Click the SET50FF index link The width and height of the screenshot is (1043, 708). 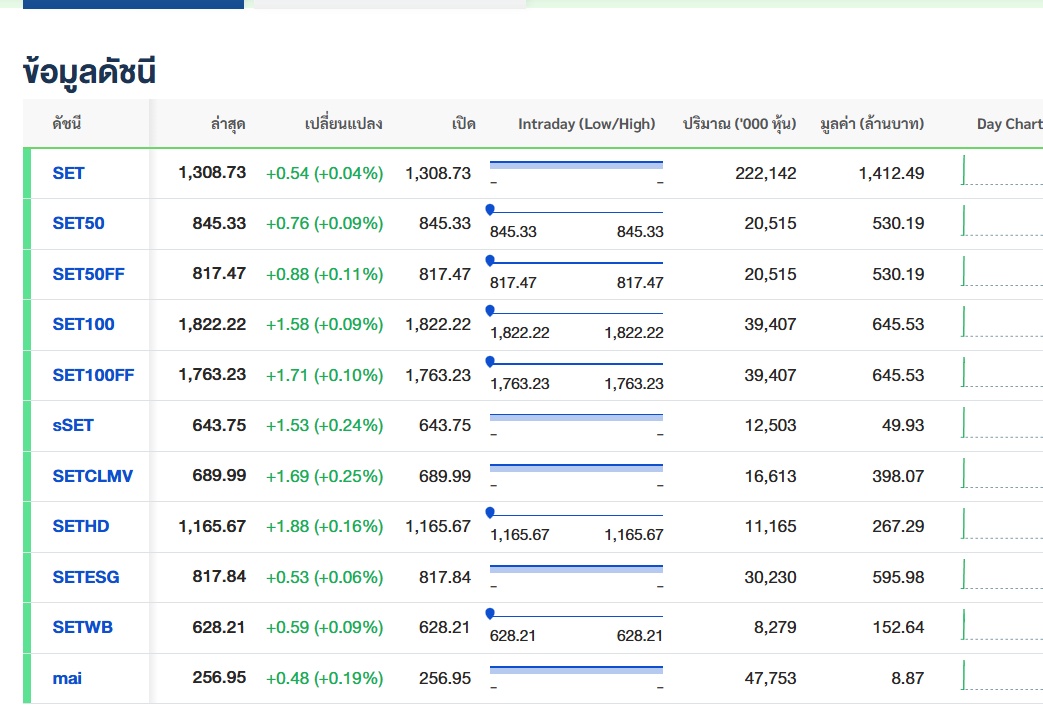[x=88, y=274]
